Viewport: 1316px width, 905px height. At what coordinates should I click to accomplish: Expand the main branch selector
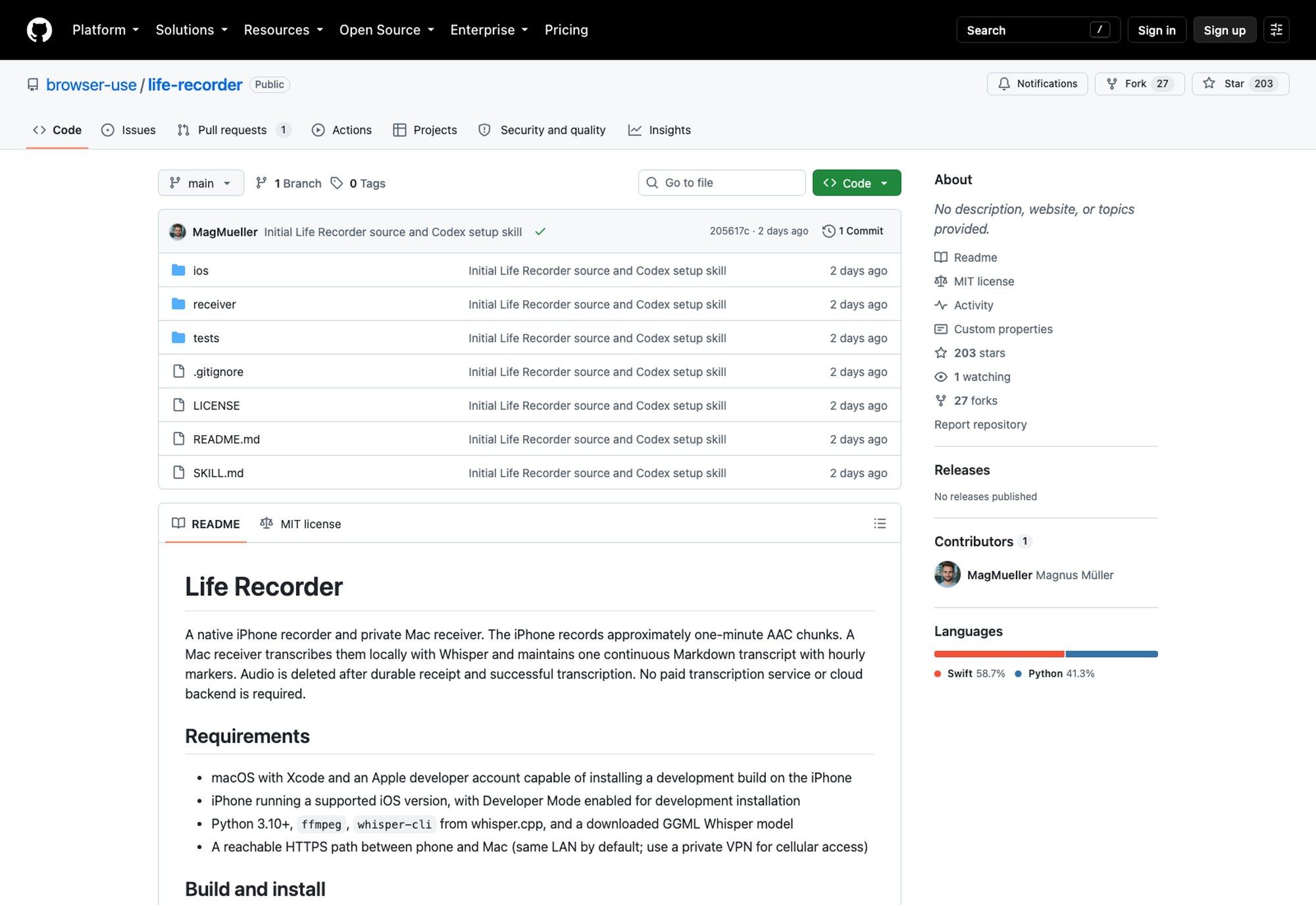201,183
